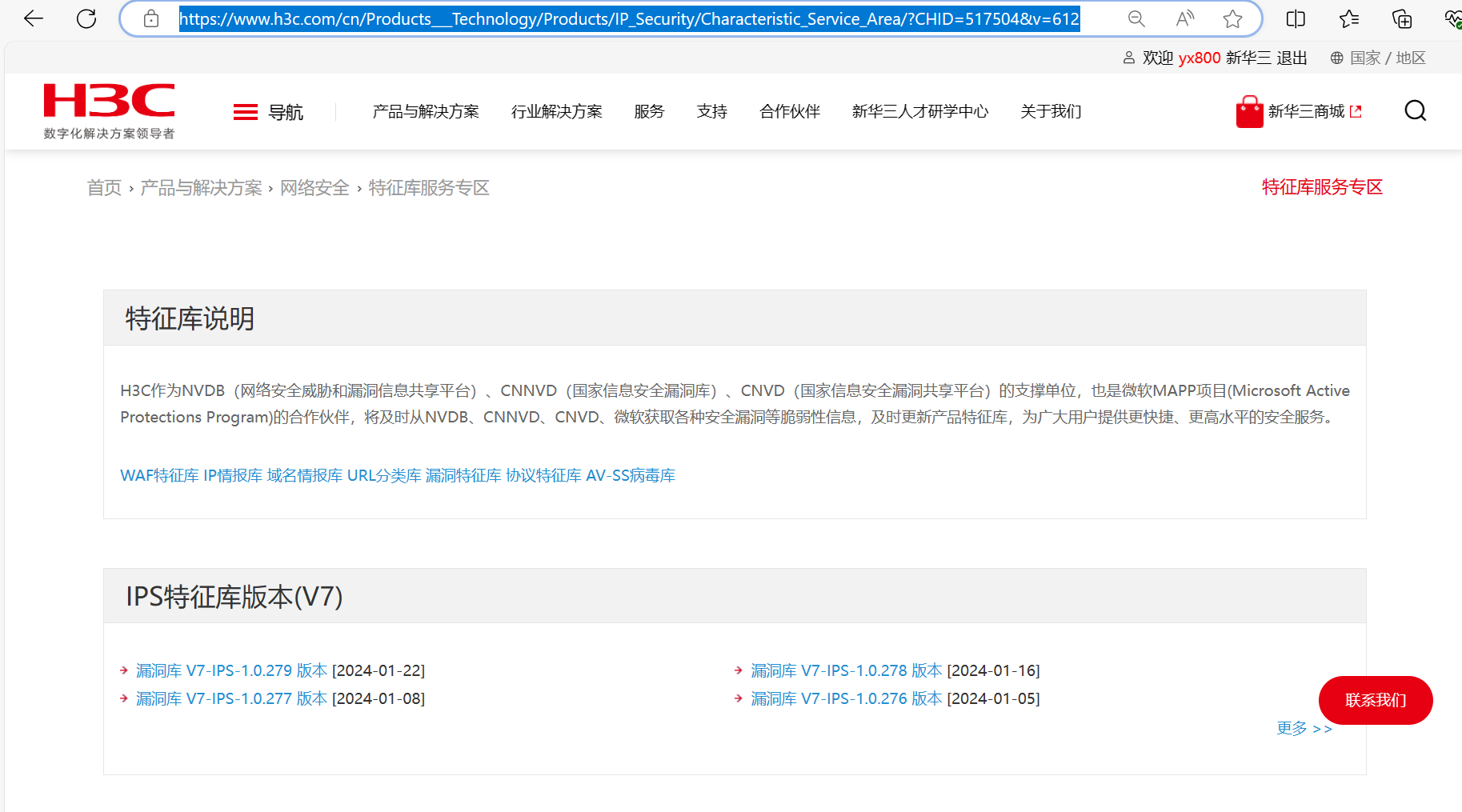Image resolution: width=1462 pixels, height=812 pixels.
Task: Open the favorites list
Action: (x=1349, y=18)
